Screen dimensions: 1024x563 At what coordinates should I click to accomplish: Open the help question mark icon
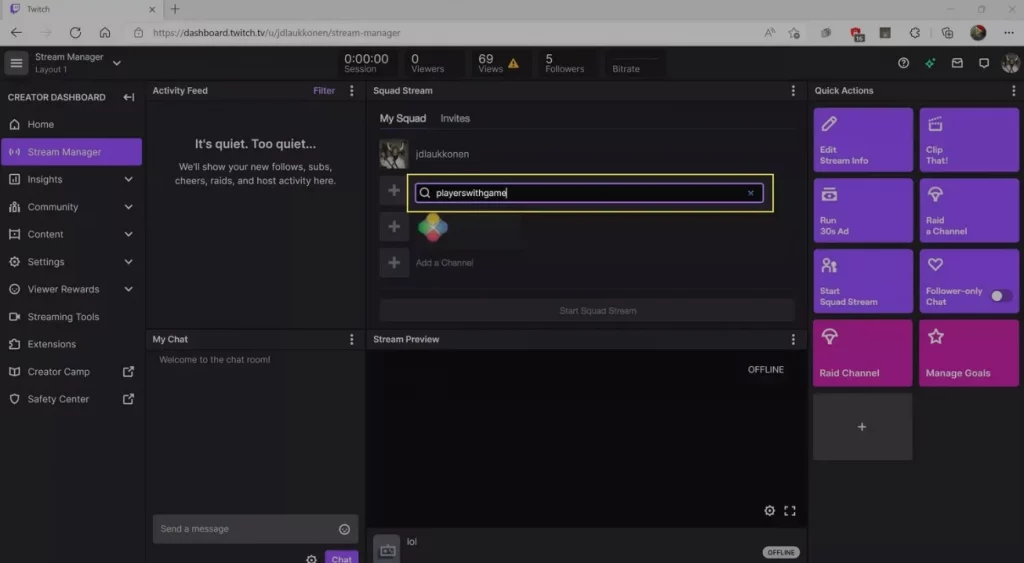(x=903, y=63)
